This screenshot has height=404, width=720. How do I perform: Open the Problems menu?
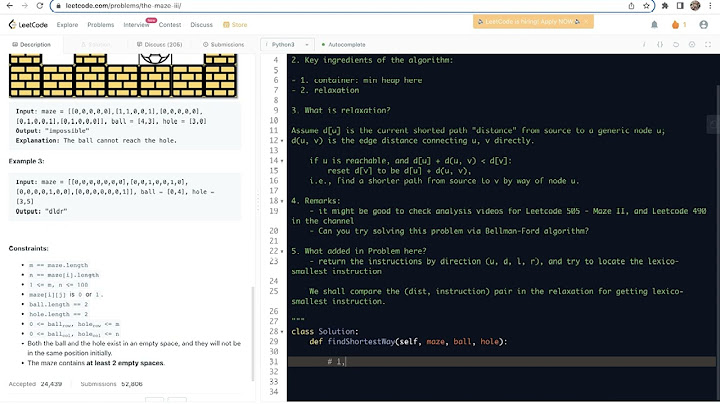tap(101, 25)
